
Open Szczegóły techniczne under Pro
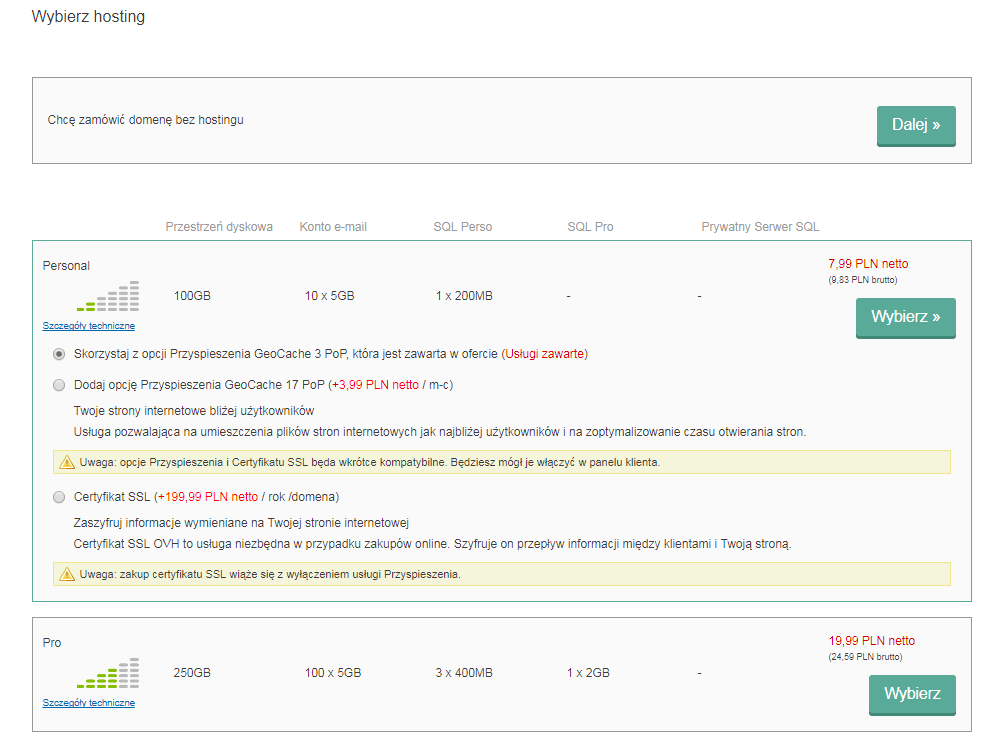coord(88,703)
